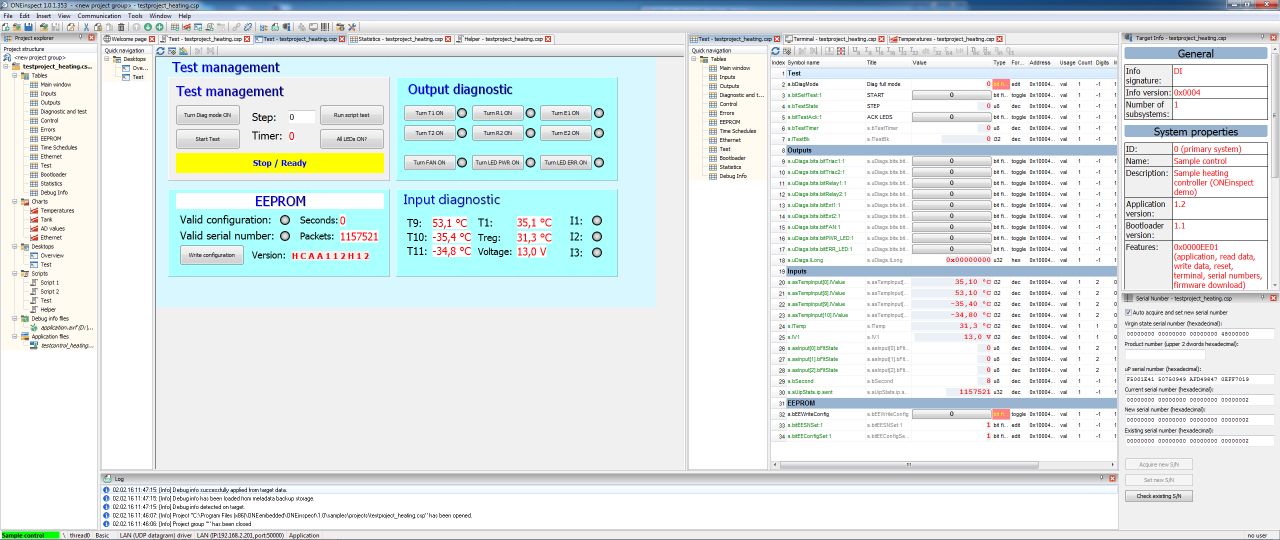Click the save (floppy disk) toolbar icon

[x=29, y=27]
